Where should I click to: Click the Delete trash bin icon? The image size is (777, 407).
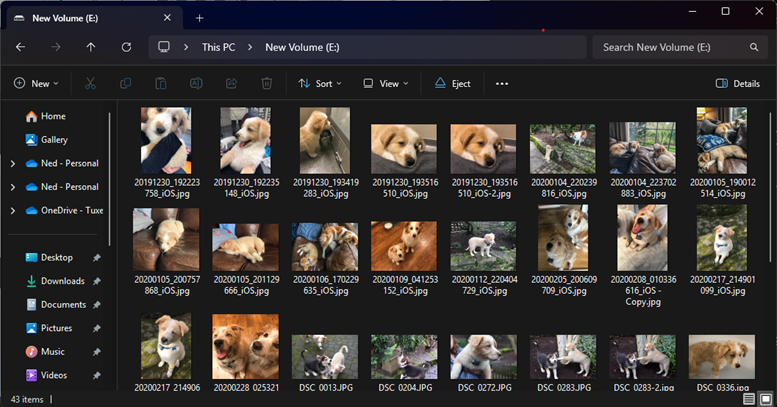(x=266, y=84)
